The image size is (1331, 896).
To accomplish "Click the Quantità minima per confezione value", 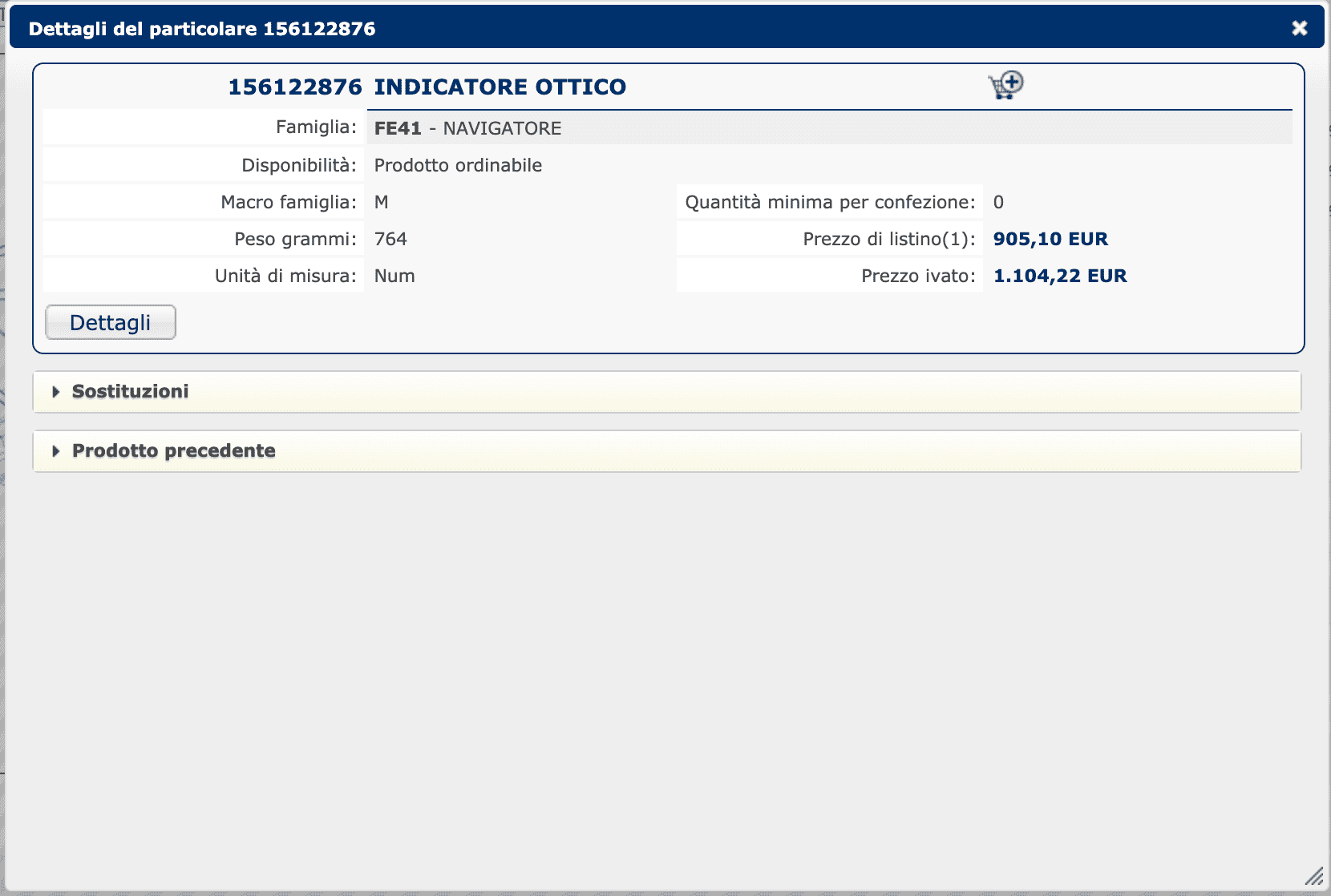I will [x=998, y=202].
